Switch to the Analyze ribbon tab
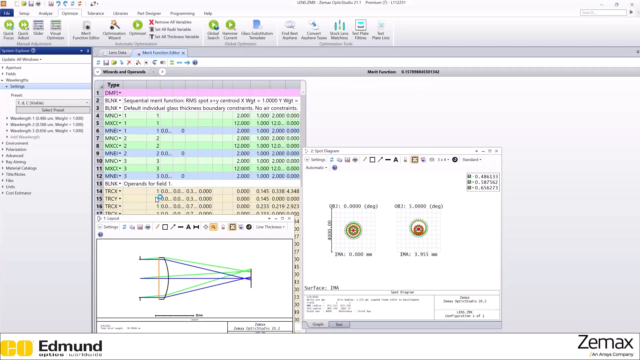This screenshot has width=640, height=360. pyautogui.click(x=45, y=13)
